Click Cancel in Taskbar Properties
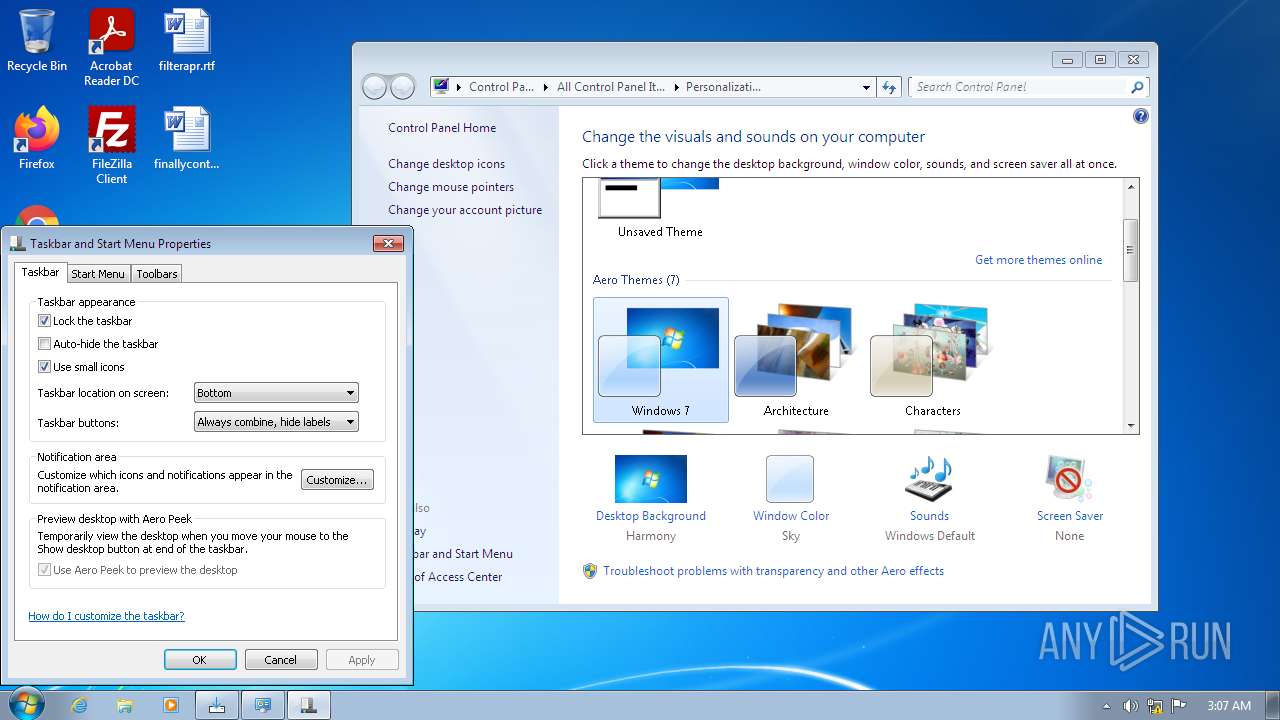This screenshot has height=720, width=1280. point(281,660)
